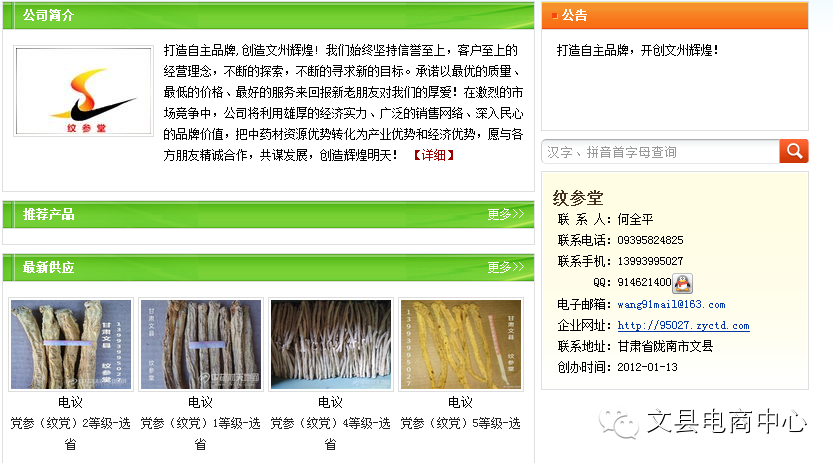Click the 汉字、拼音首字母查询 search field

tap(660, 152)
